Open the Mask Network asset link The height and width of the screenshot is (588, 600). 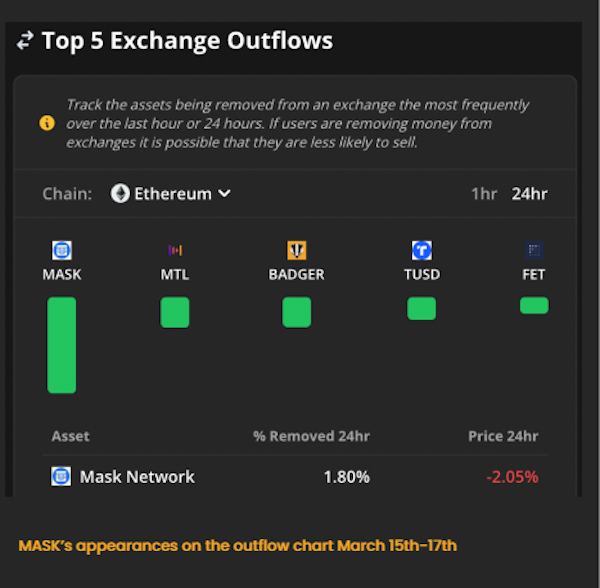click(x=137, y=477)
